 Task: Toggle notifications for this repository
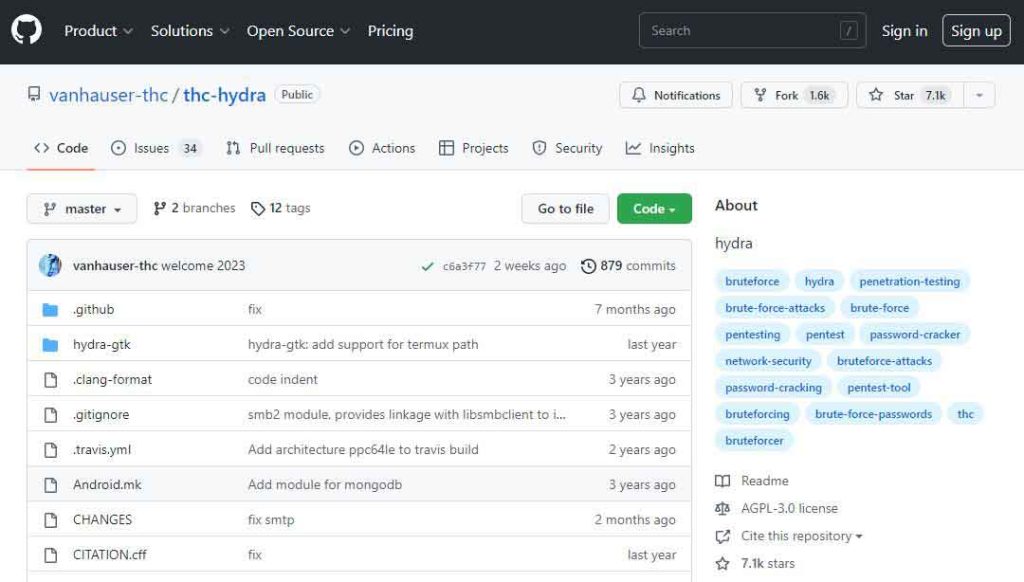676,96
